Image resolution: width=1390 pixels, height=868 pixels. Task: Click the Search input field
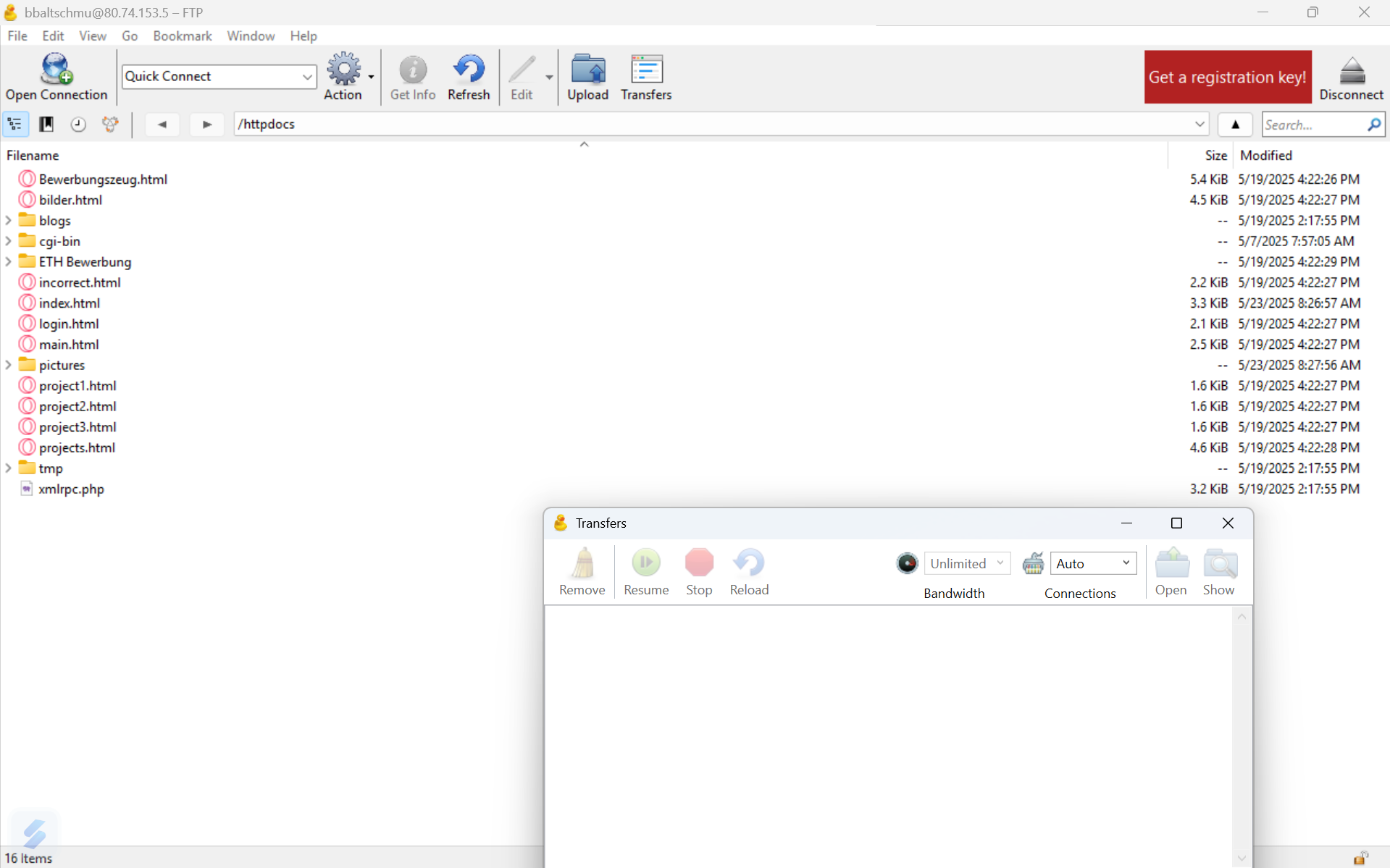pos(1312,125)
